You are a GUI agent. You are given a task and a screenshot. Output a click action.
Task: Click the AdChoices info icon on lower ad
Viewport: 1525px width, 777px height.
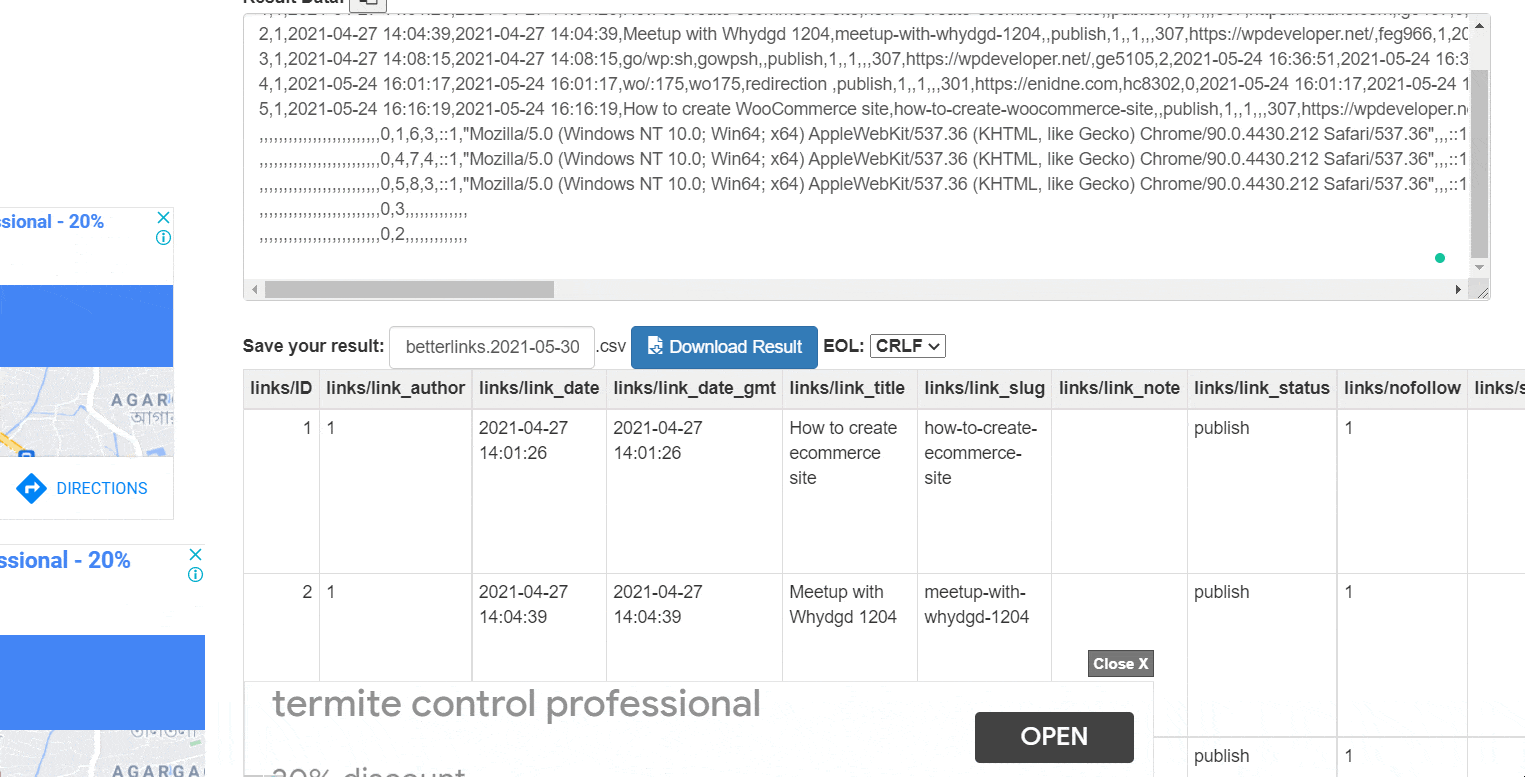click(195, 574)
